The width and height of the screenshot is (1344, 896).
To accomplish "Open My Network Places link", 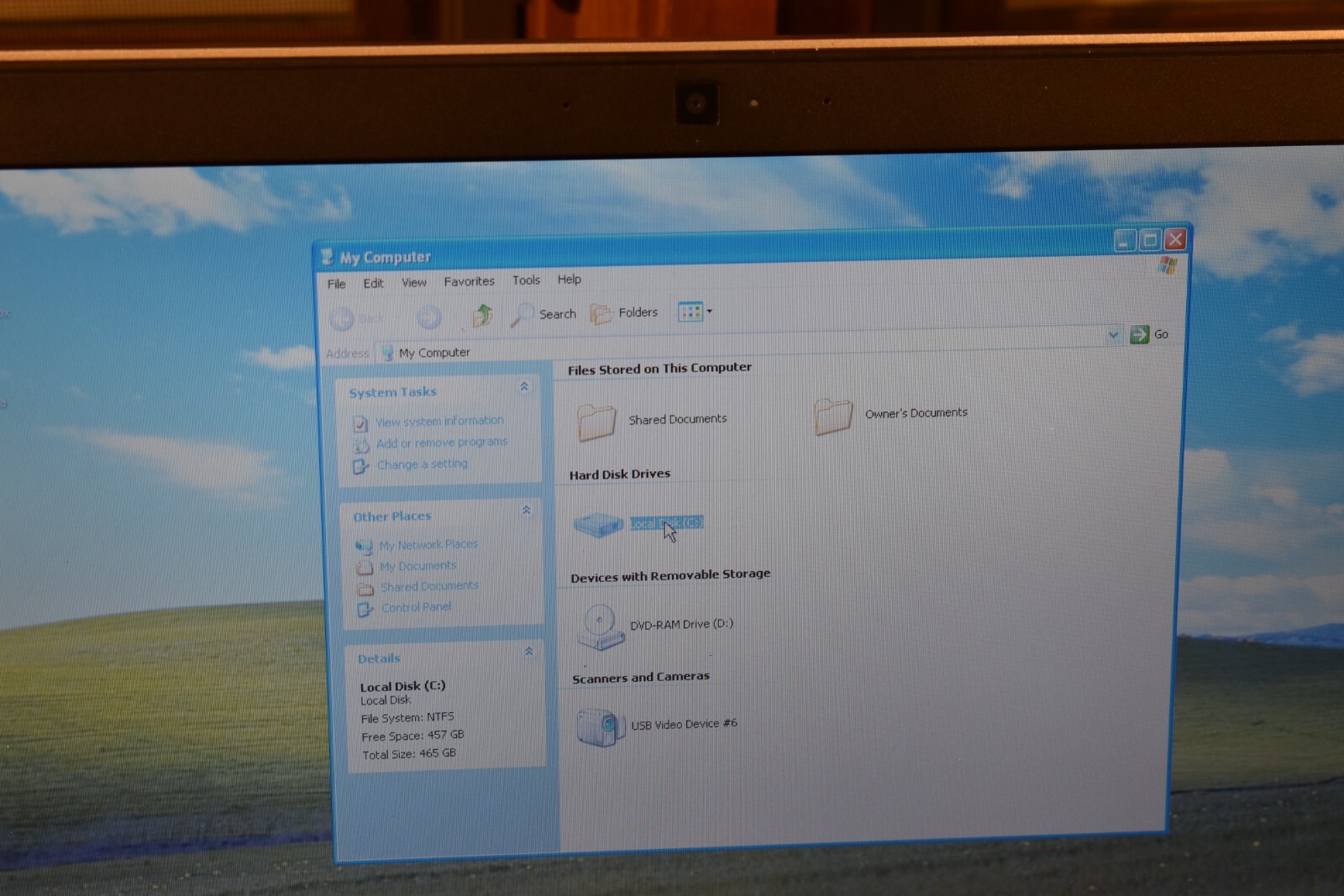I will pos(428,544).
